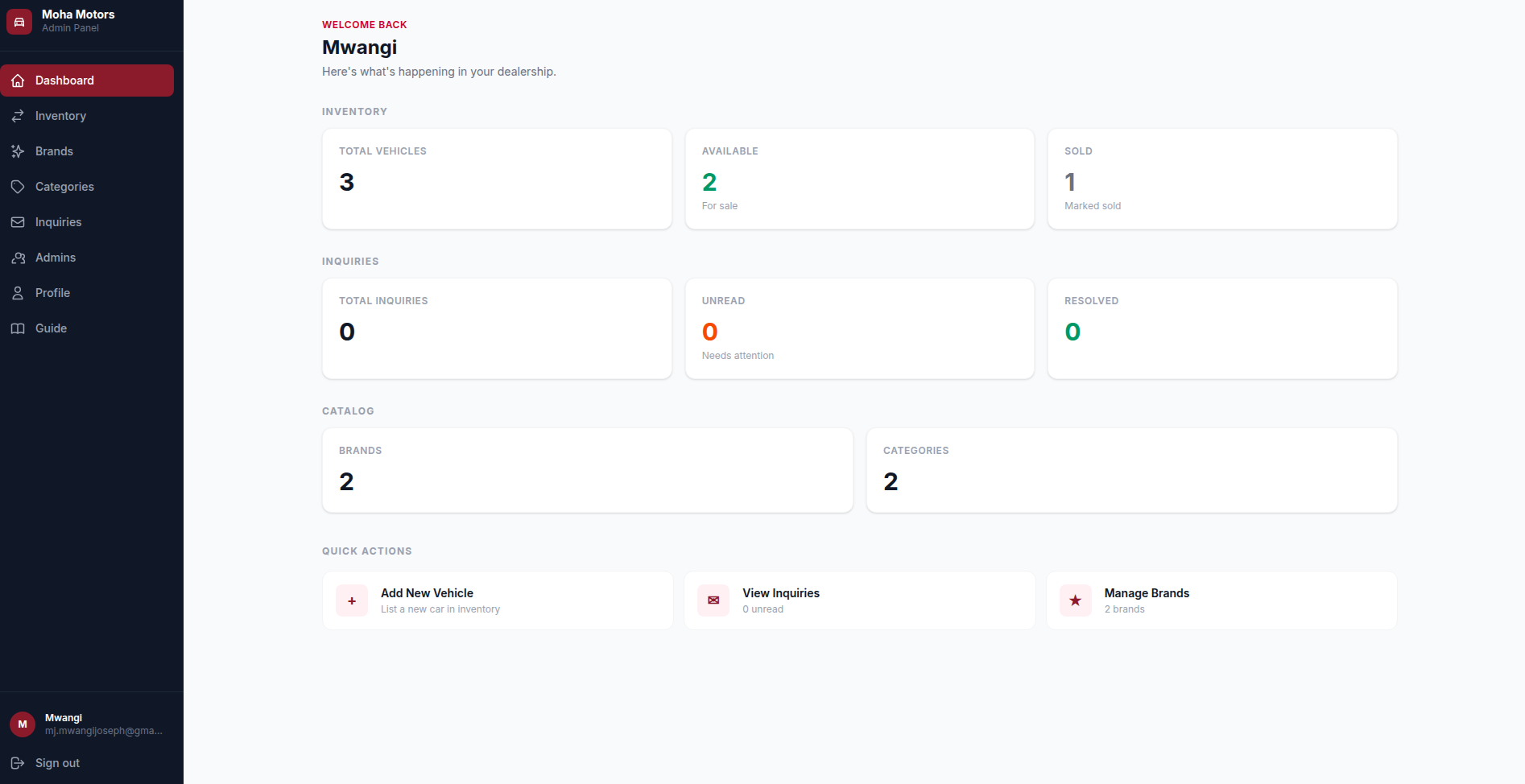Screen dimensions: 1525x784
Task: Click the Sign out arrow icon
Action: pos(18,763)
